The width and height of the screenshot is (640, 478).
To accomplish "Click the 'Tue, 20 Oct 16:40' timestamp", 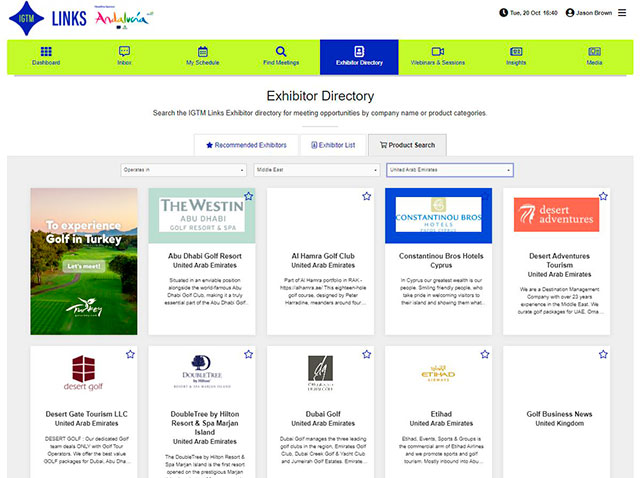I will pyautogui.click(x=533, y=13).
